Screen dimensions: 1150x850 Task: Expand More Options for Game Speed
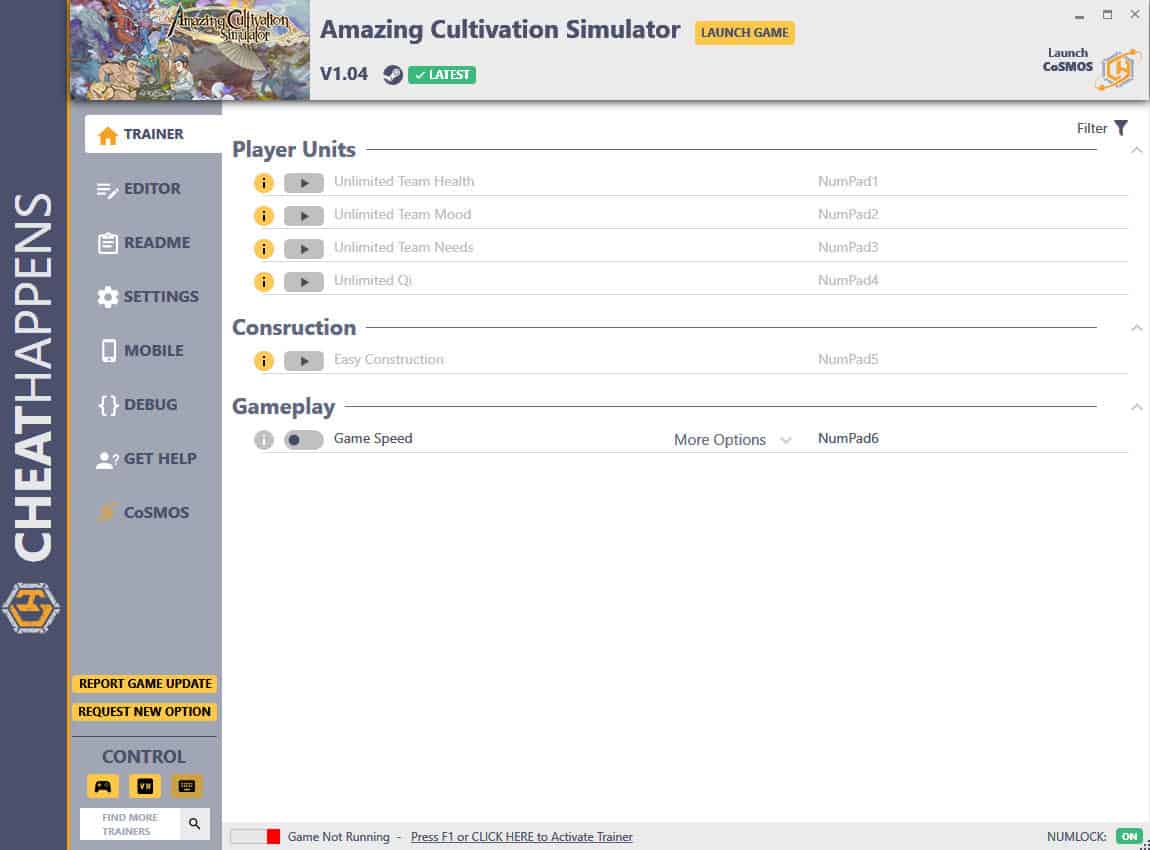pyautogui.click(x=733, y=440)
